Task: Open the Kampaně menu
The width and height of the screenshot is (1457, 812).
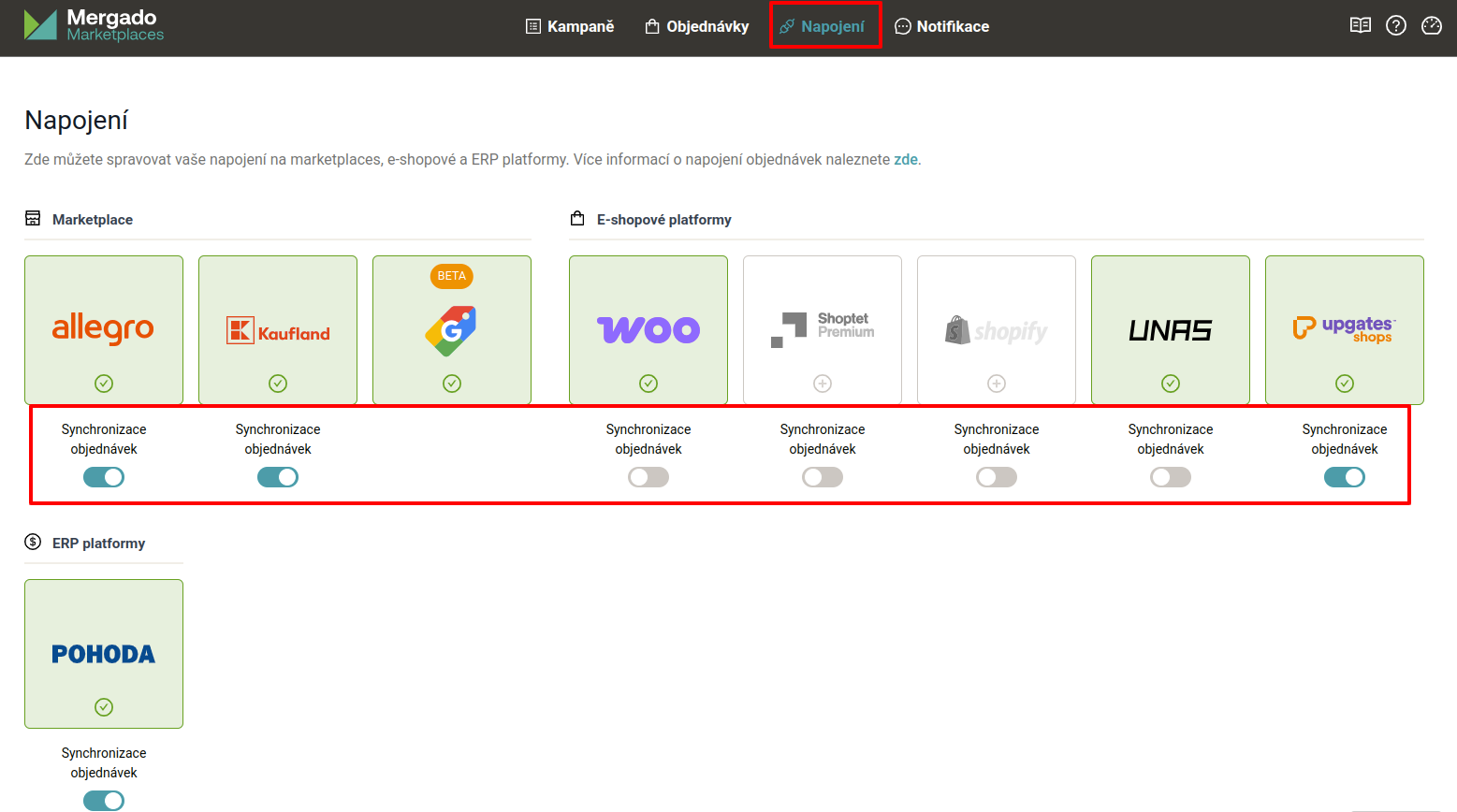Action: point(570,26)
